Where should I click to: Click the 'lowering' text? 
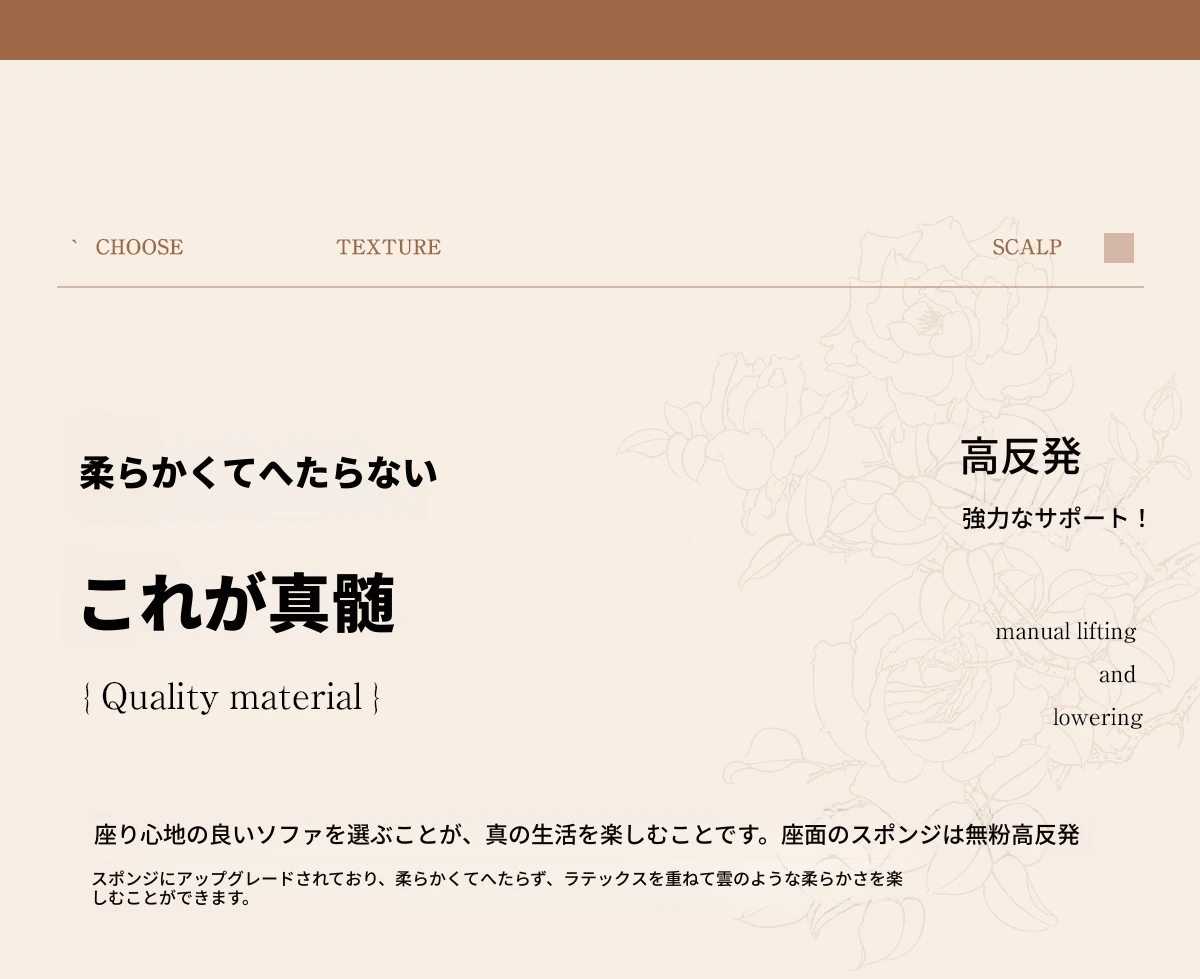click(x=1097, y=718)
